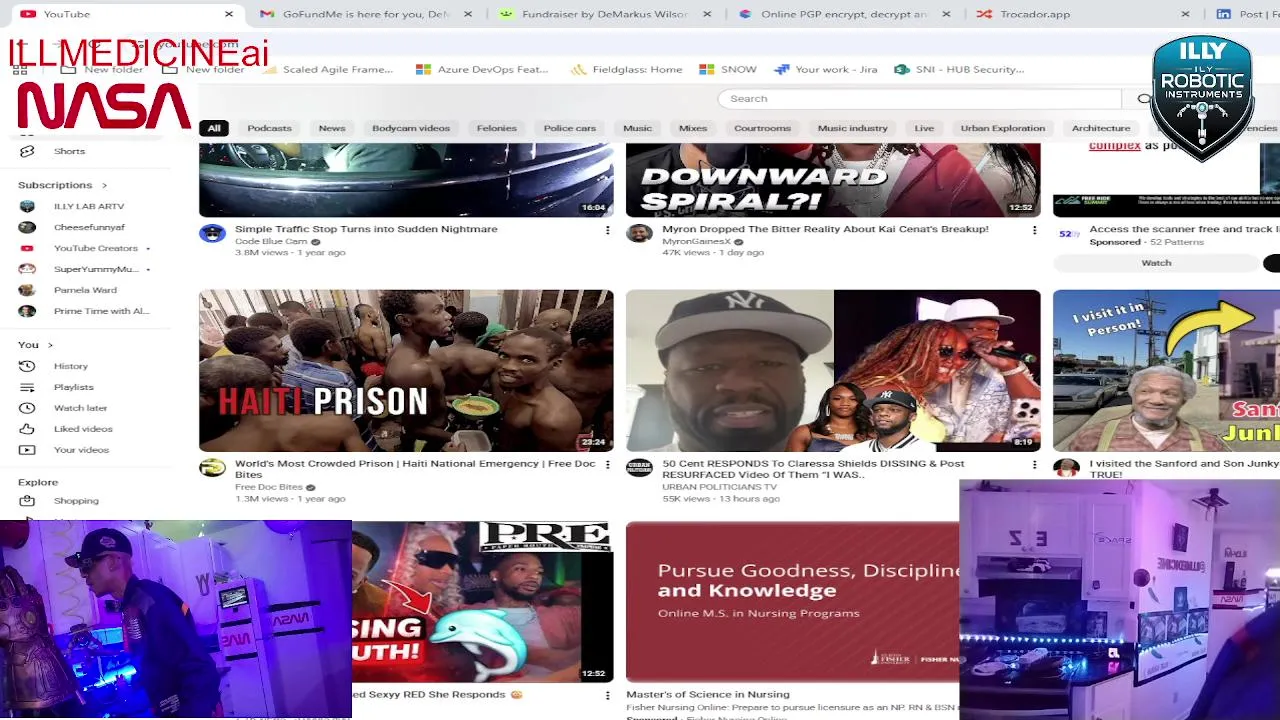Open URBAN POLITICIANS TV channel avatar

tap(639, 468)
